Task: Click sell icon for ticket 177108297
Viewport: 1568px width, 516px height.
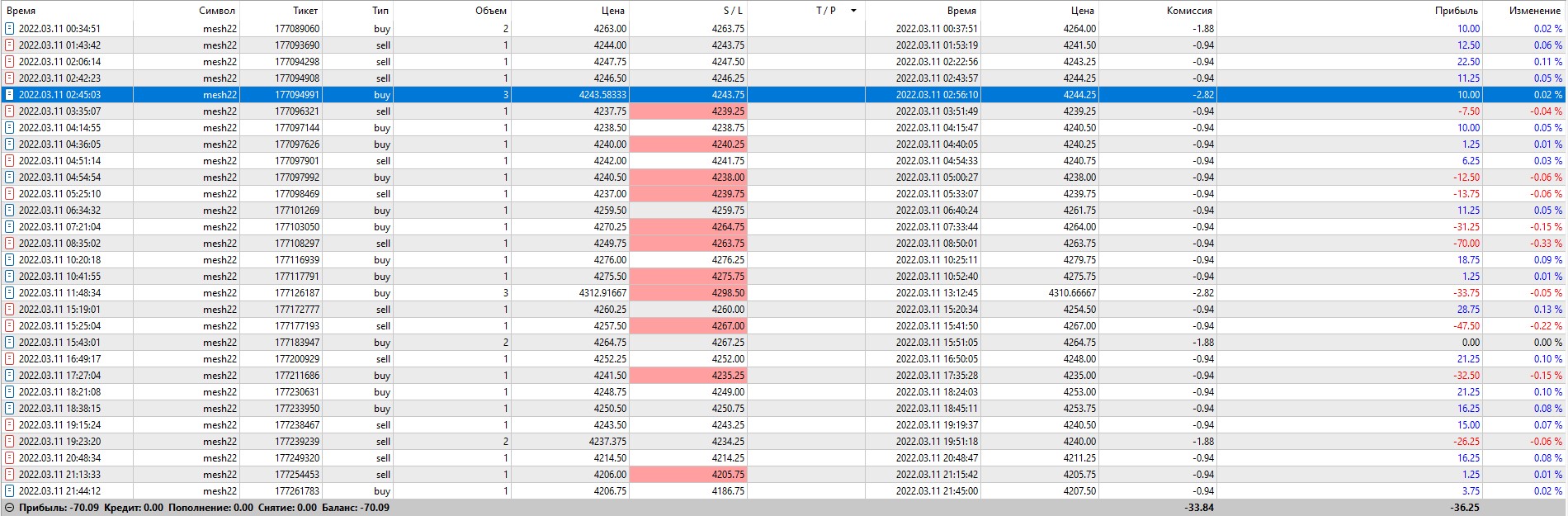Action: pyautogui.click(x=10, y=244)
